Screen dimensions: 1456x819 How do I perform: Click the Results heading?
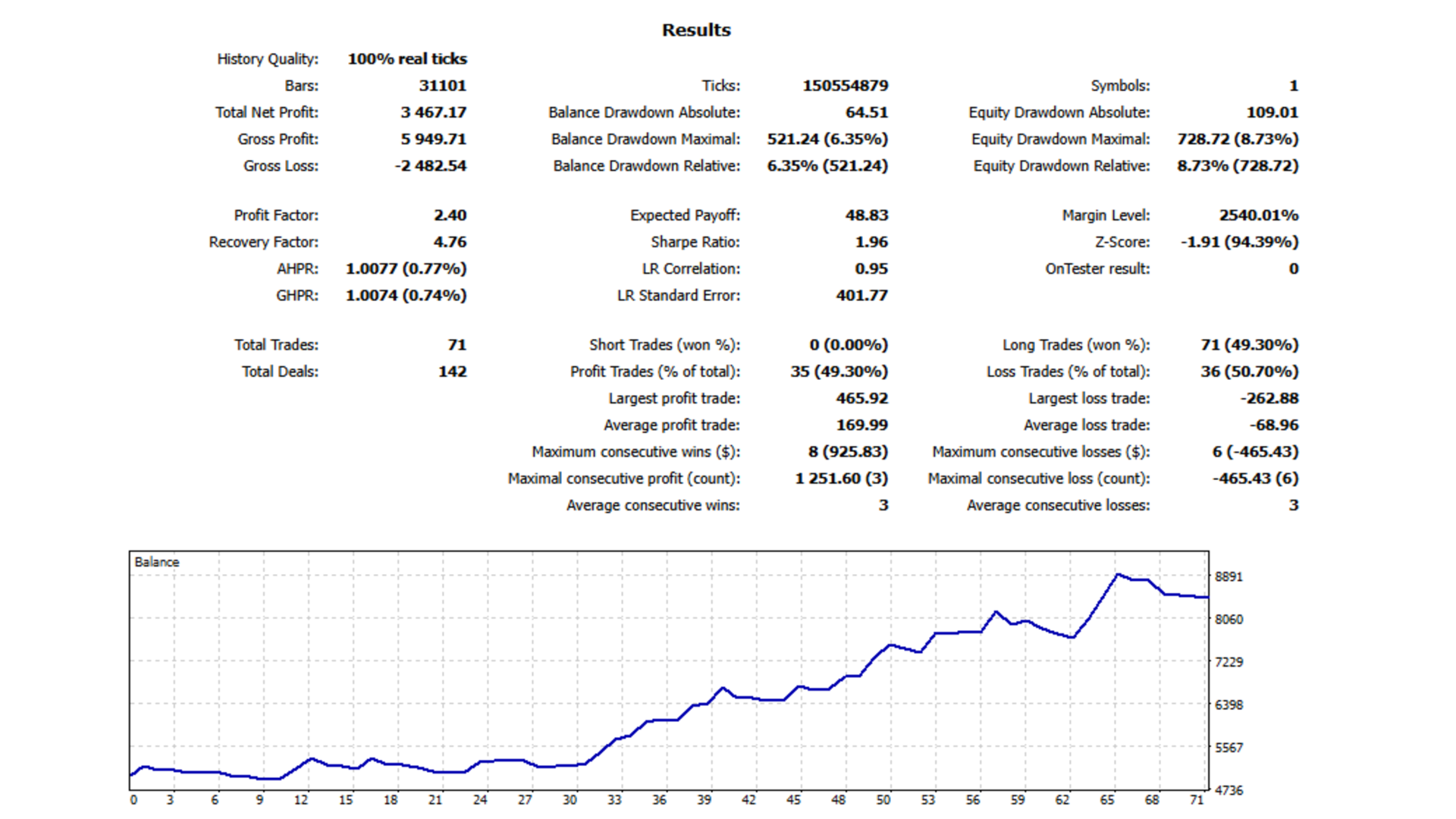point(696,30)
